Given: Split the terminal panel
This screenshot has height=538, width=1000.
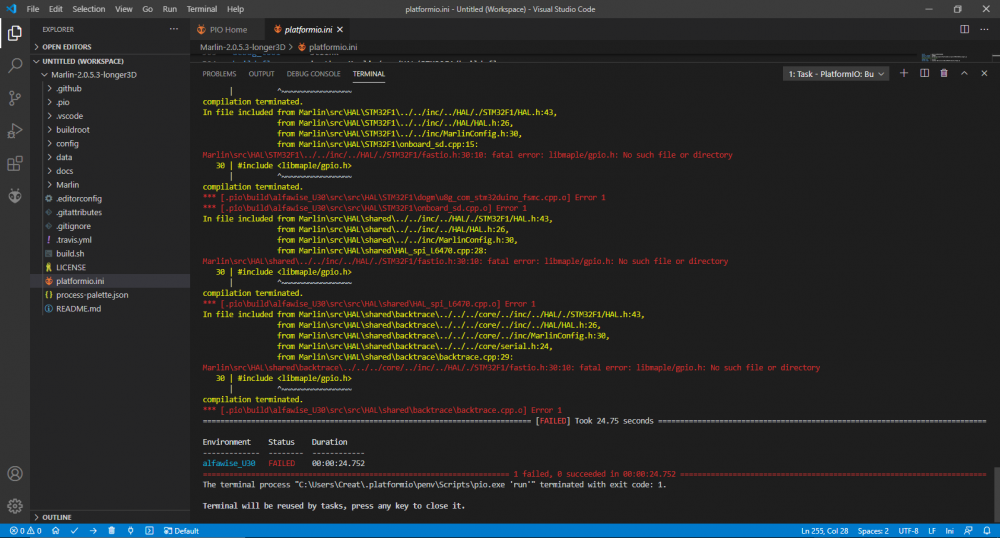Looking at the screenshot, I should coord(924,73).
